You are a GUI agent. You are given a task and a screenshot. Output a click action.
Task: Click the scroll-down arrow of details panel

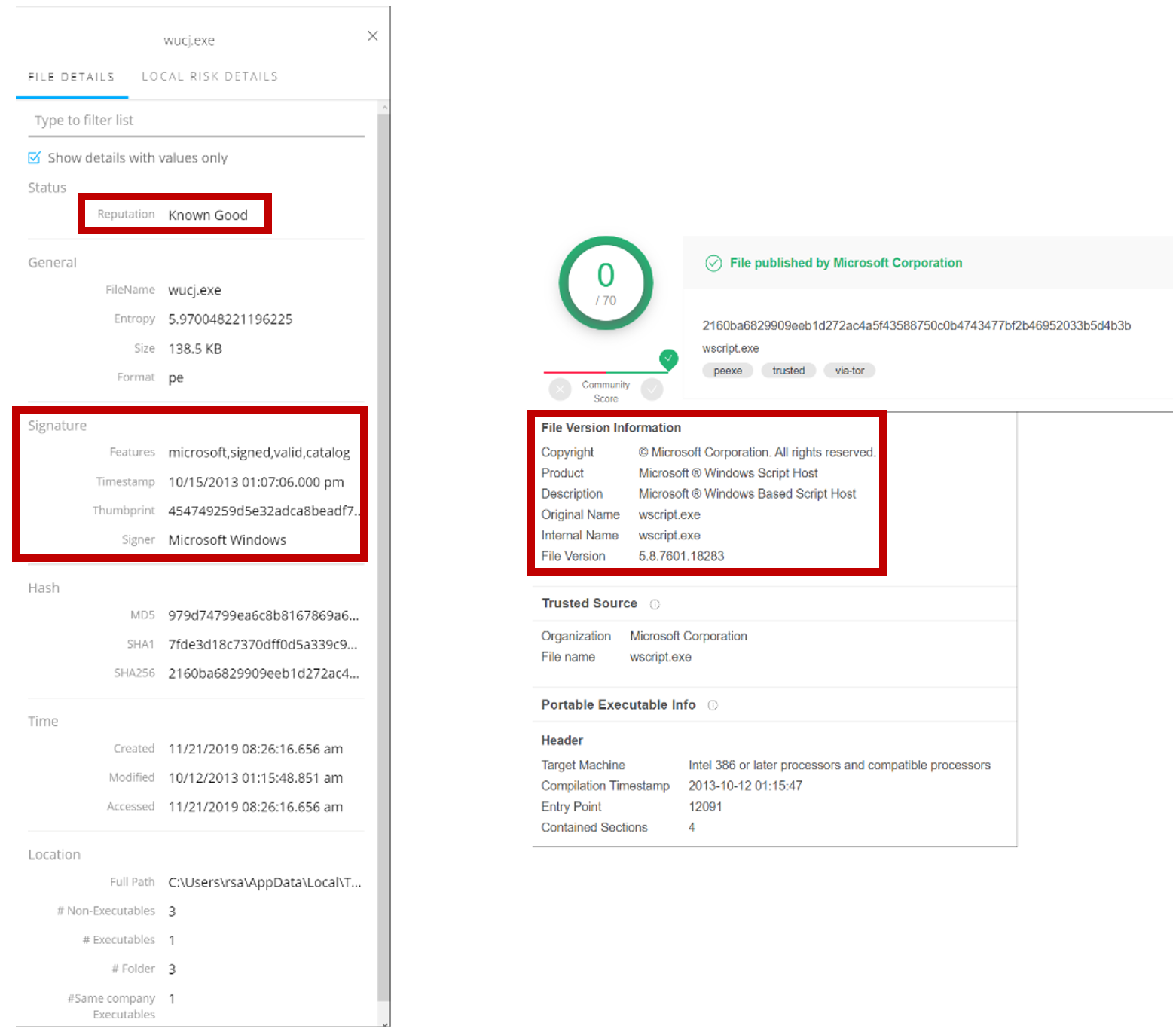click(384, 1023)
